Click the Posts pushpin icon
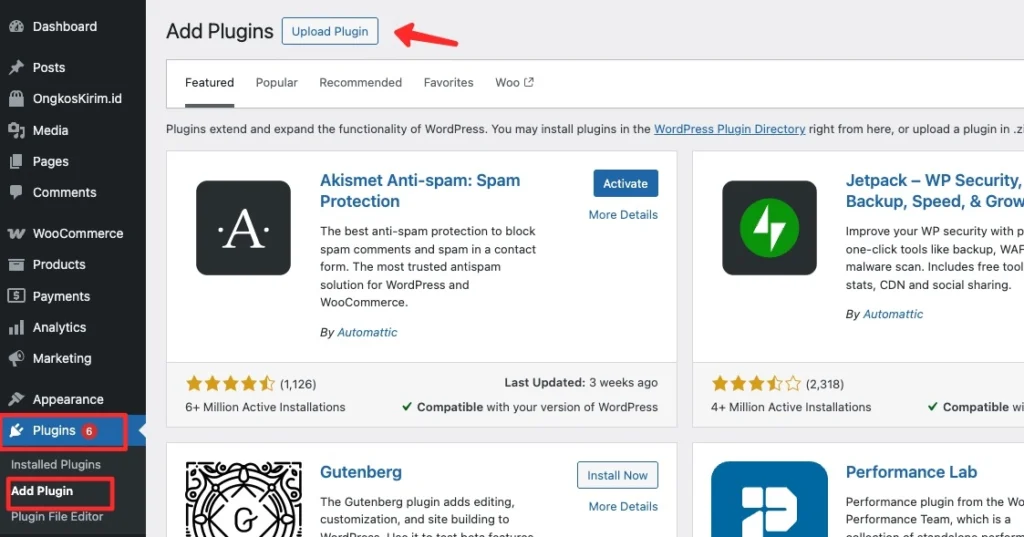The image size is (1024, 537). (16, 67)
